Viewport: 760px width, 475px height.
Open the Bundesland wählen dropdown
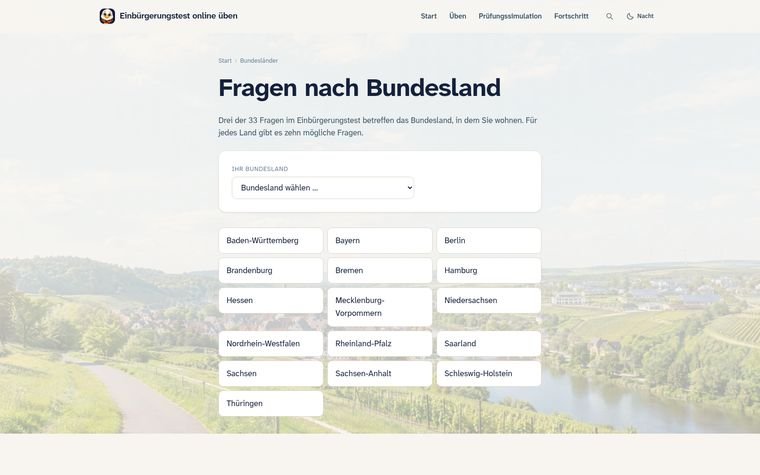point(323,188)
